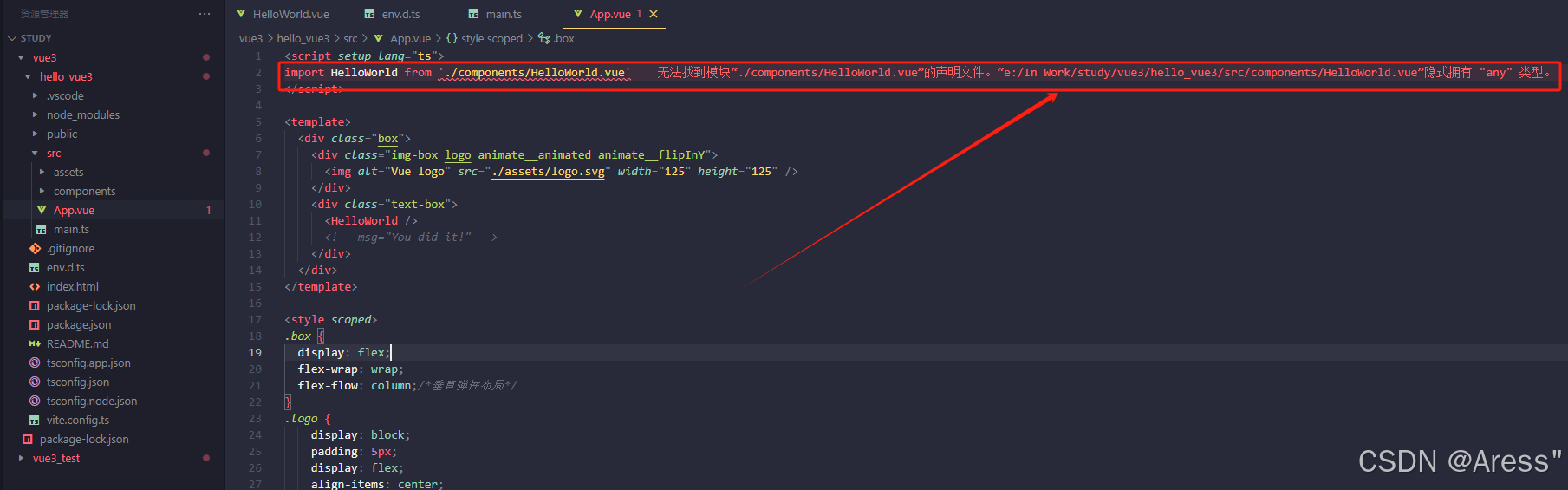
Task: Open .gitignore in the explorer
Action: (x=70, y=248)
